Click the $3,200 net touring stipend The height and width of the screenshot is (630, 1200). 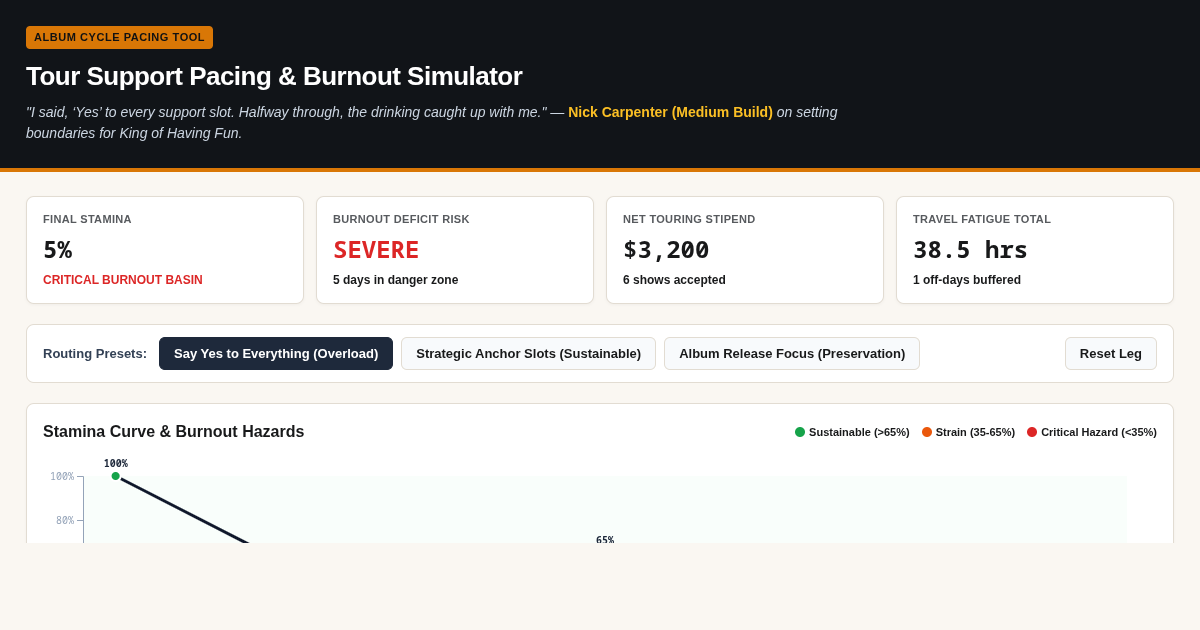[x=666, y=250]
